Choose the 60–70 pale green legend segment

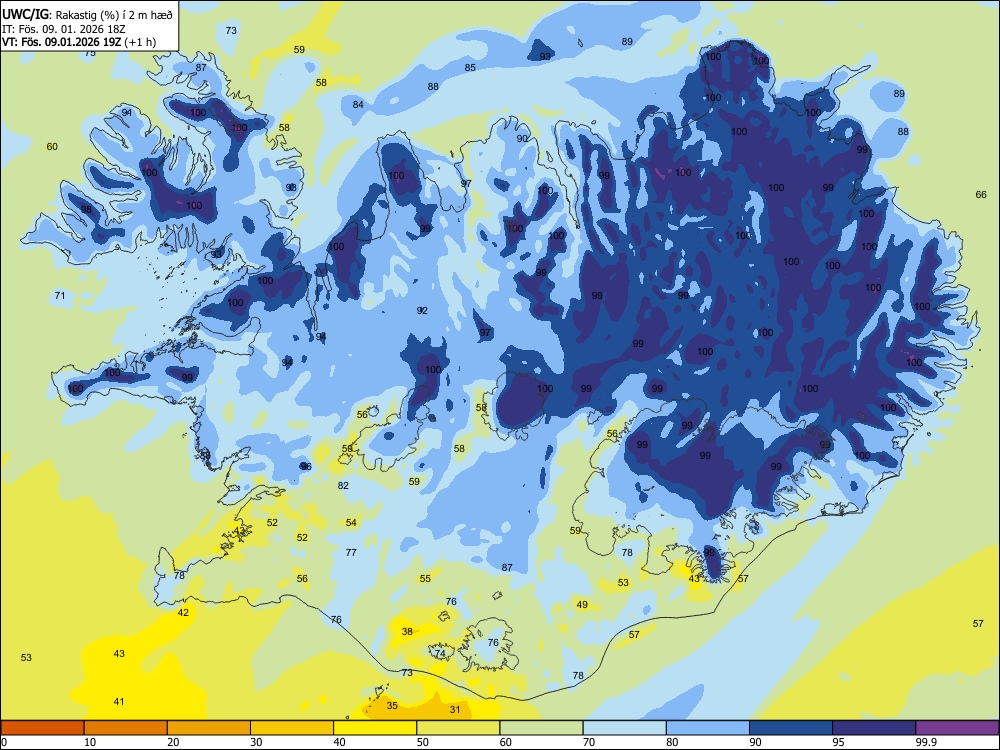[x=541, y=728]
